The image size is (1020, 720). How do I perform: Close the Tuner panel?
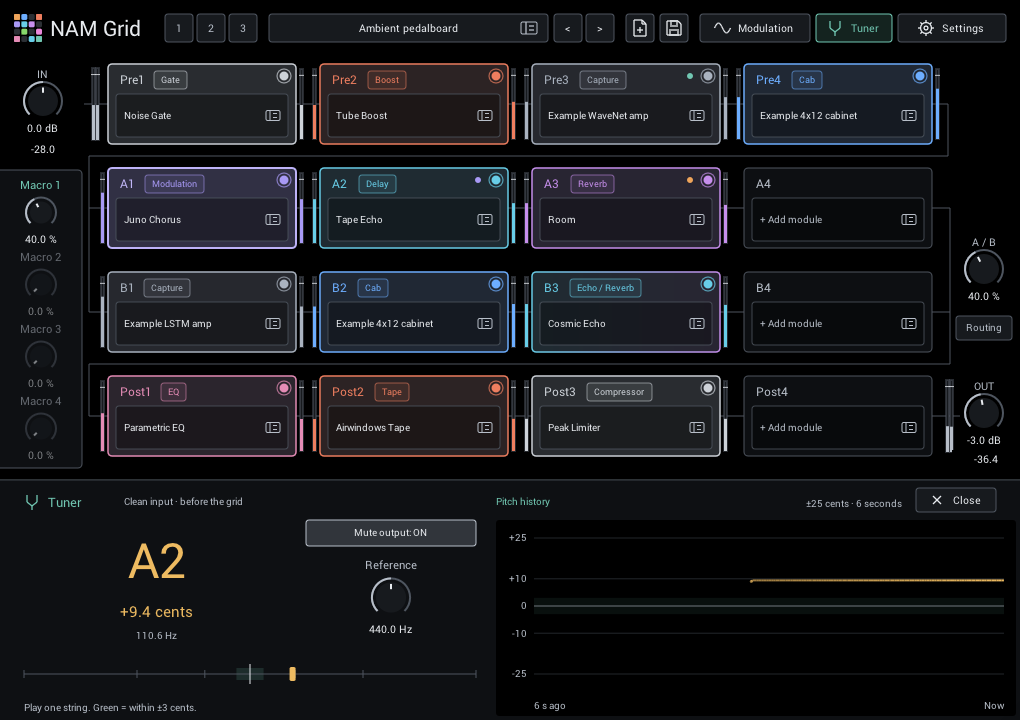pyautogui.click(x=956, y=500)
